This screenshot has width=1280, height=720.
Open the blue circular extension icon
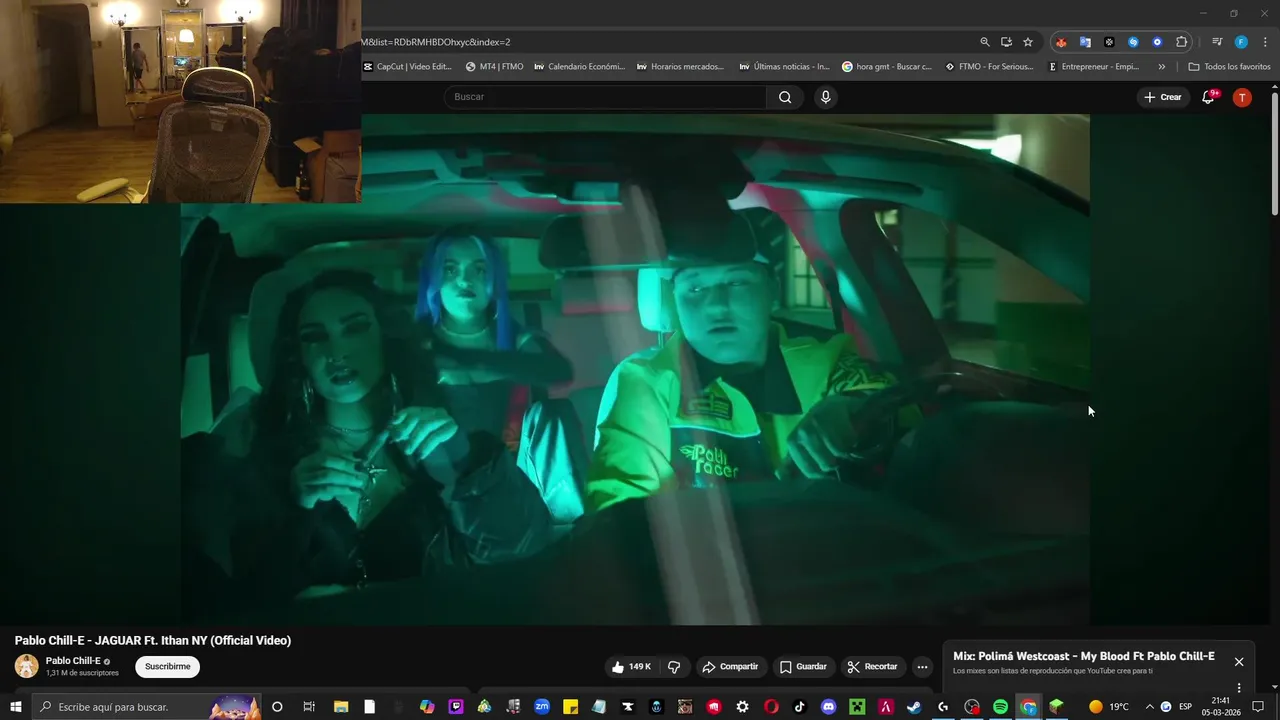point(1157,42)
